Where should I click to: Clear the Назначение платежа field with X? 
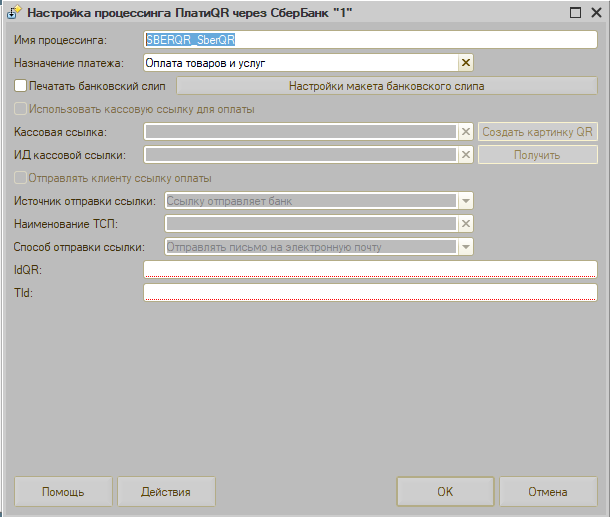[465, 63]
